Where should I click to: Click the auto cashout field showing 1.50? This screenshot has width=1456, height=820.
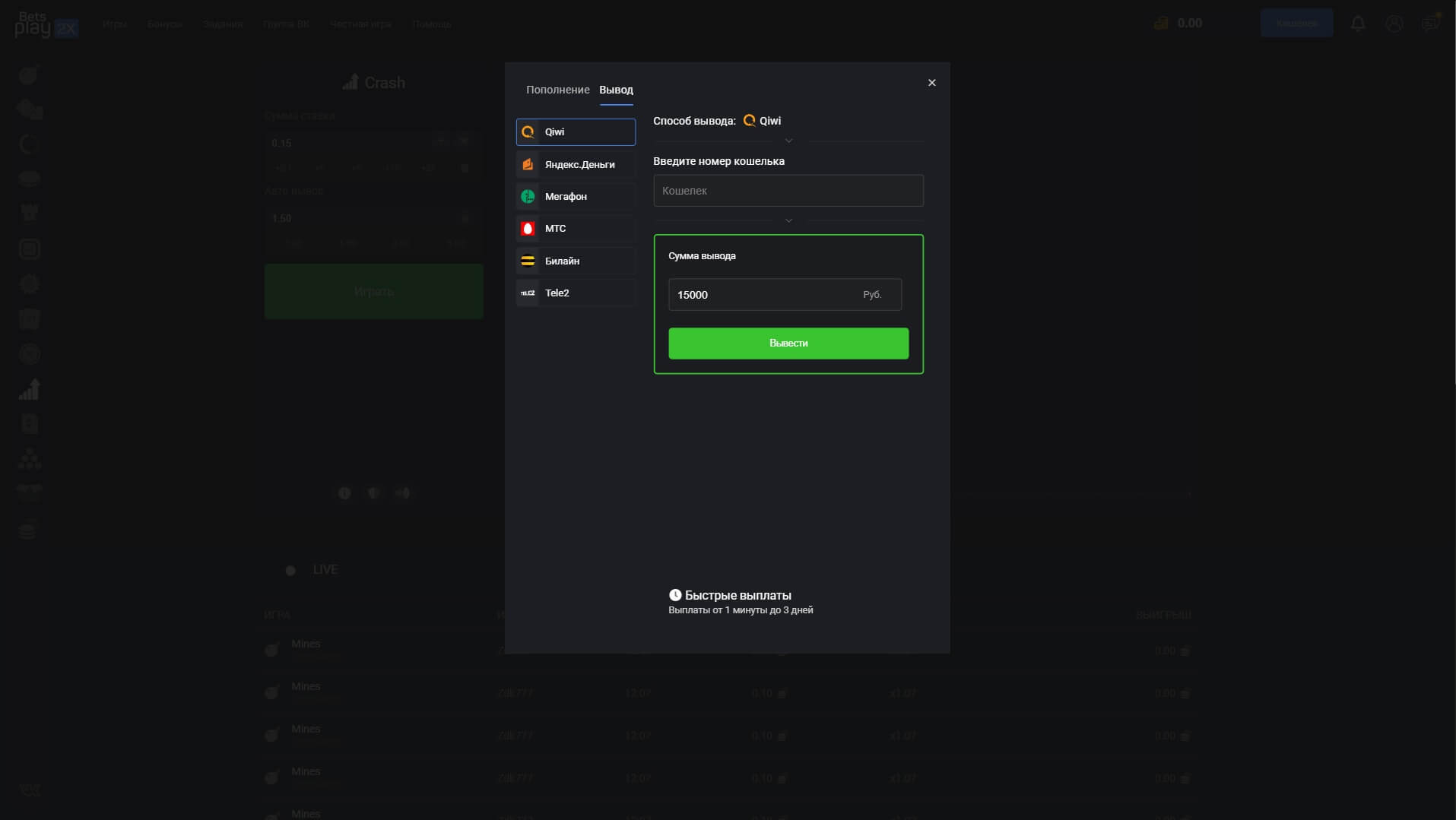373,218
